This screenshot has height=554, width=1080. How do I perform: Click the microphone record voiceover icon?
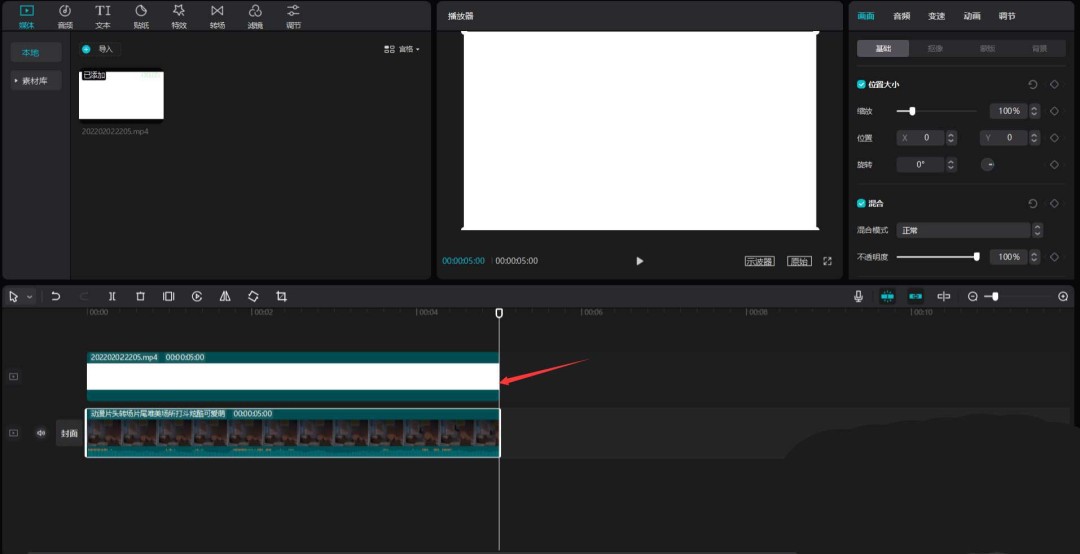[x=858, y=297]
